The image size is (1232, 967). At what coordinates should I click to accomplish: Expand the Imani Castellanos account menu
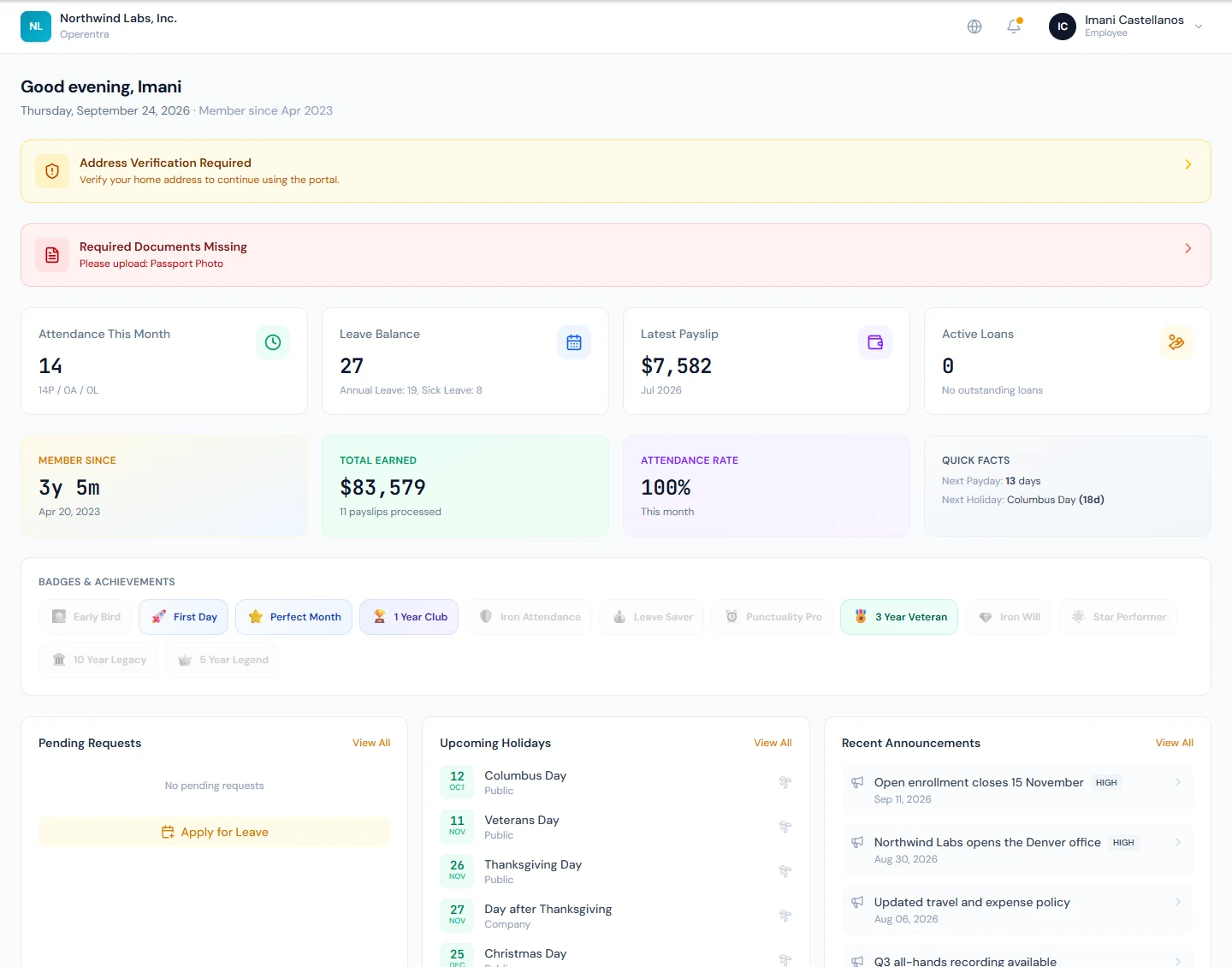click(x=1199, y=27)
